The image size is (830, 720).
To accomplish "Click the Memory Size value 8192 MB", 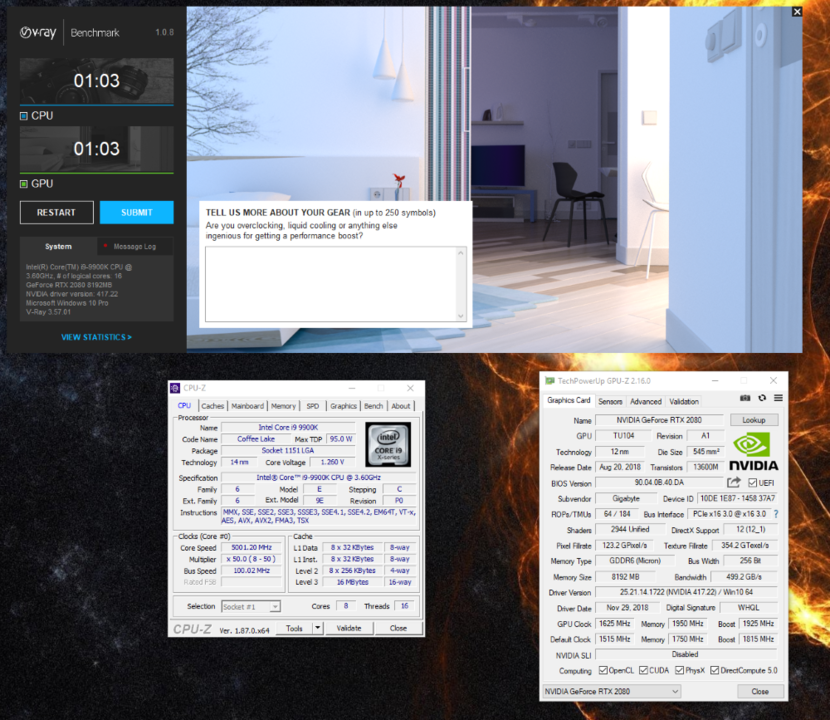I will pos(625,577).
